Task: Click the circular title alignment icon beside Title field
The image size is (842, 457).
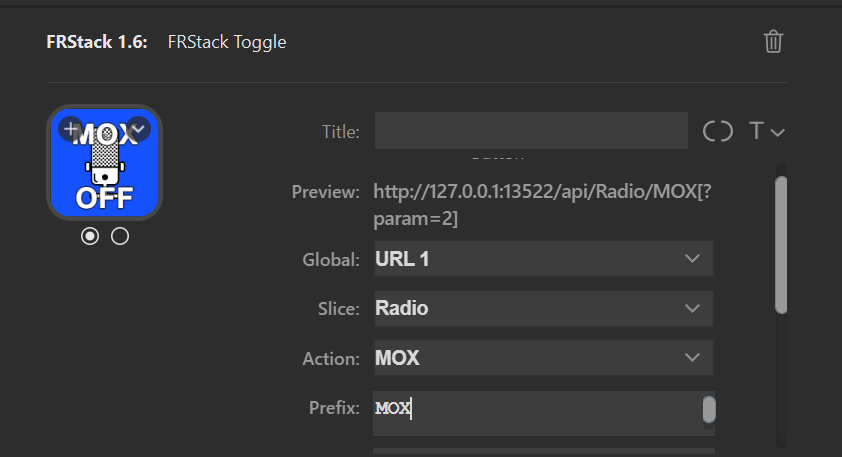Action: coord(717,131)
